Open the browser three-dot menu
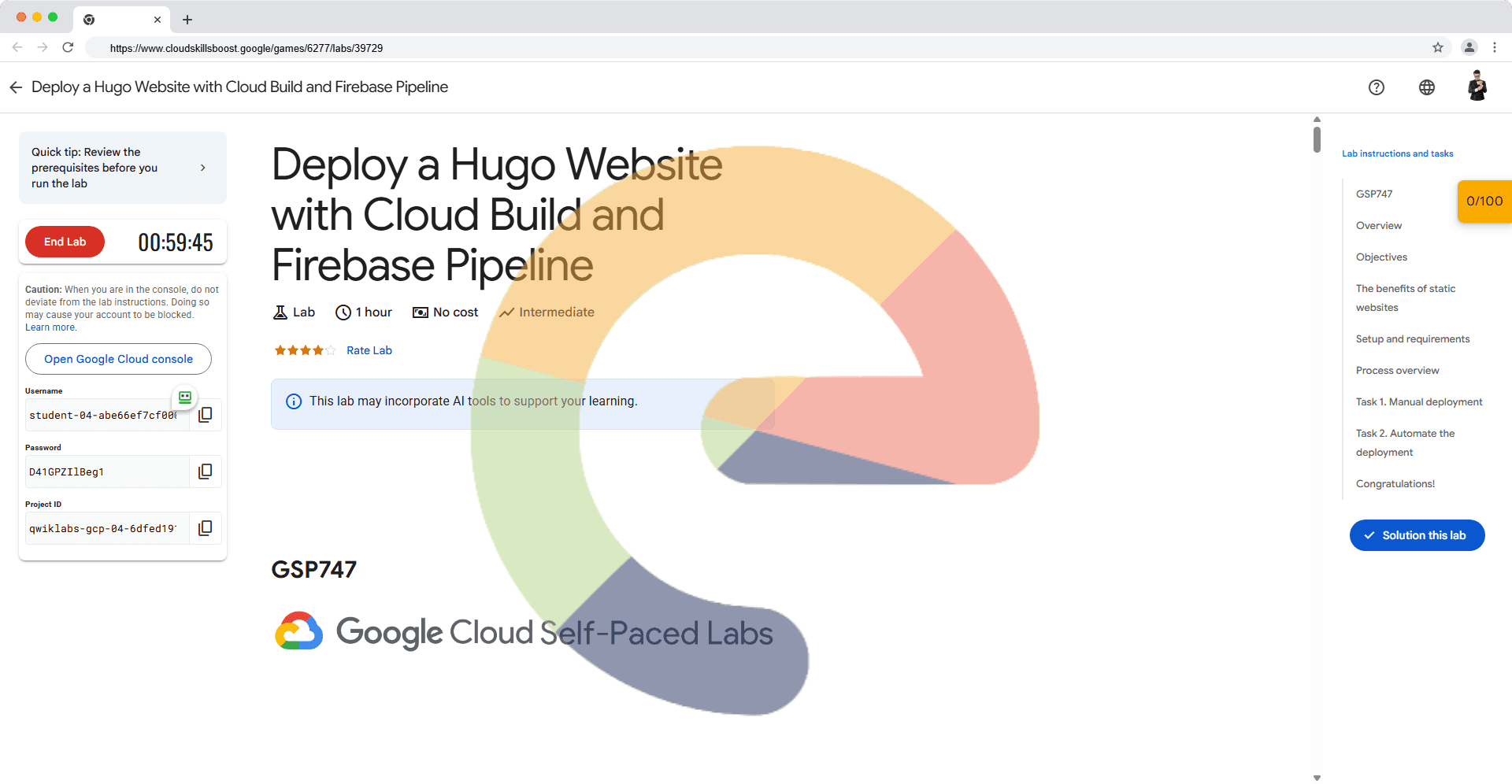Screen dimensions: 1512x784 1494,48
